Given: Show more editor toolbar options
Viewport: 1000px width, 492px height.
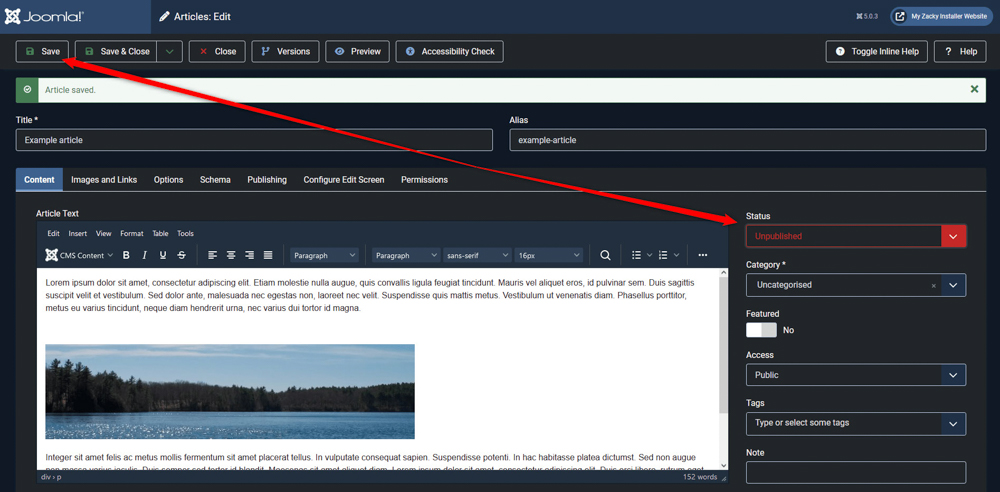Looking at the screenshot, I should (x=703, y=255).
